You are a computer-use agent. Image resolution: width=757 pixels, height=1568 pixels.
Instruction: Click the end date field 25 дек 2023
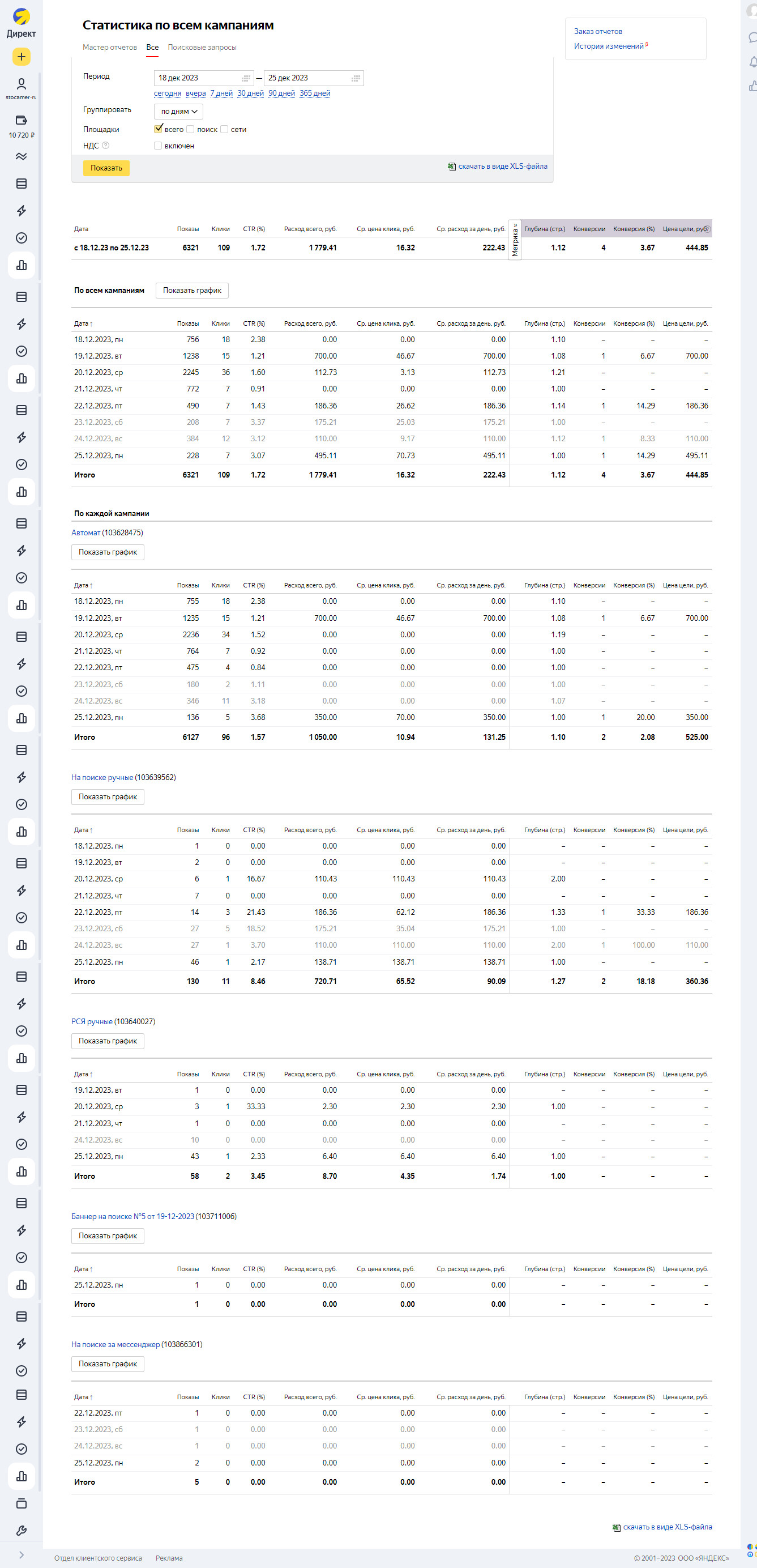coord(314,78)
